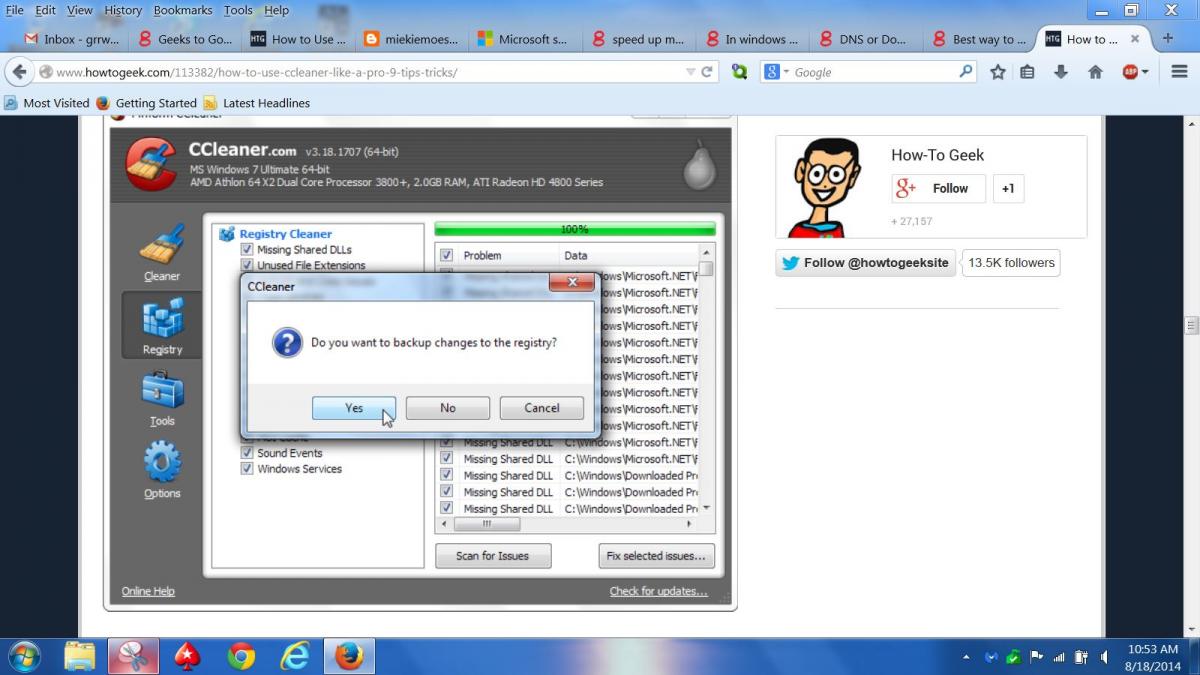Open the Windows Start button
This screenshot has height=675, width=1200.
point(24,656)
